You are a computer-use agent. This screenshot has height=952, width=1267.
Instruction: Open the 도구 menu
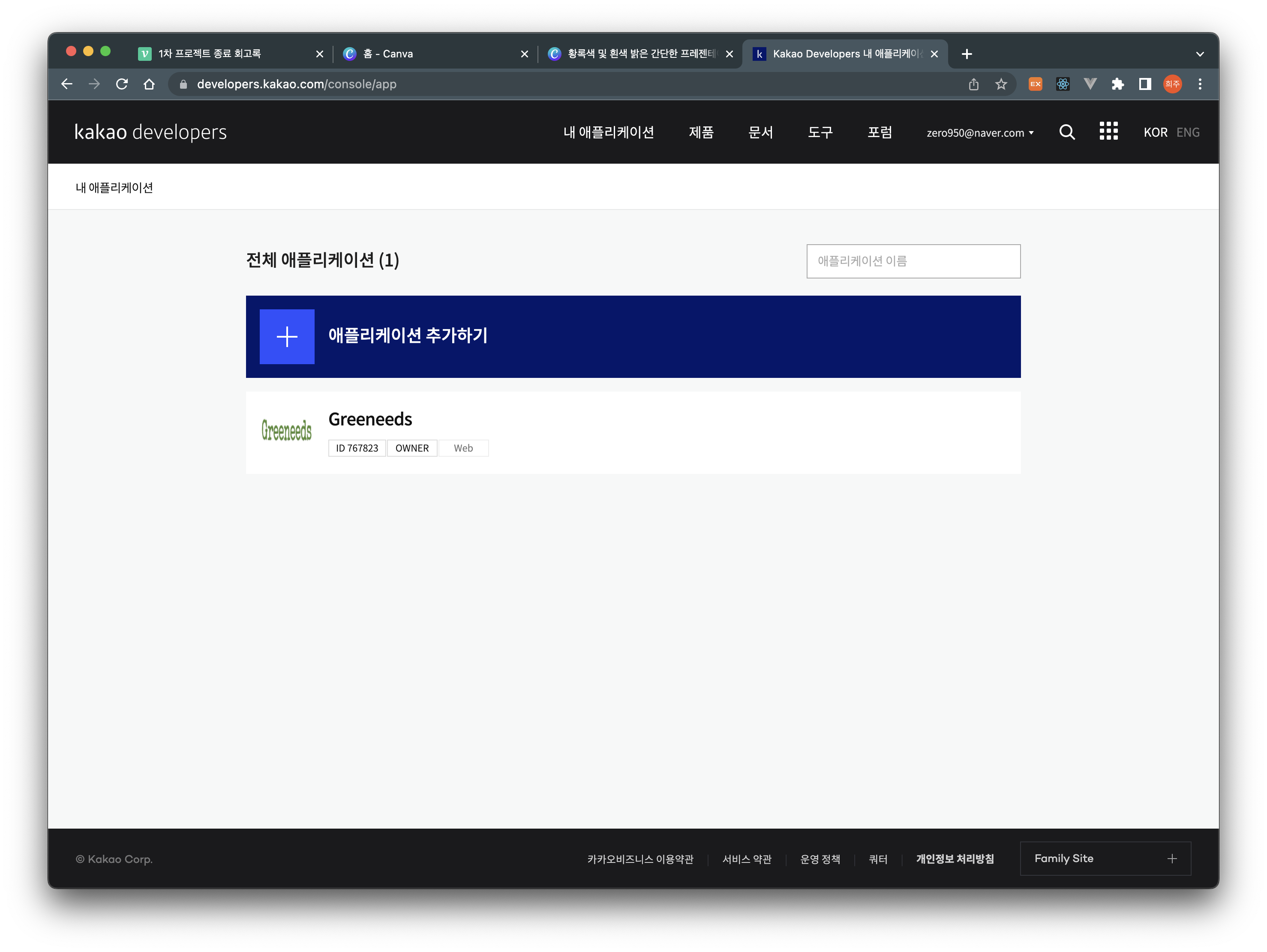[x=820, y=132]
